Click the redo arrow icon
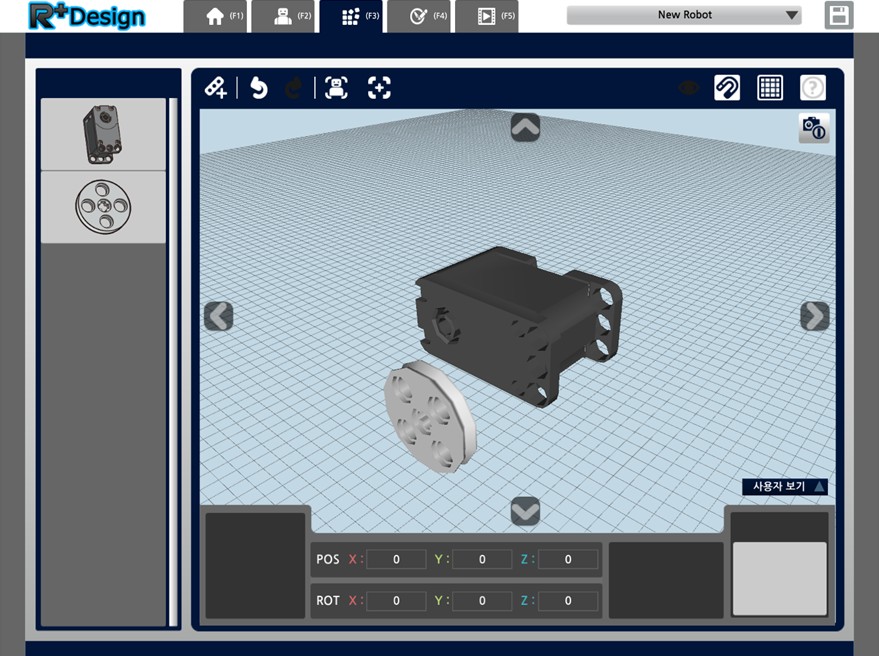The width and height of the screenshot is (879, 656). (294, 88)
